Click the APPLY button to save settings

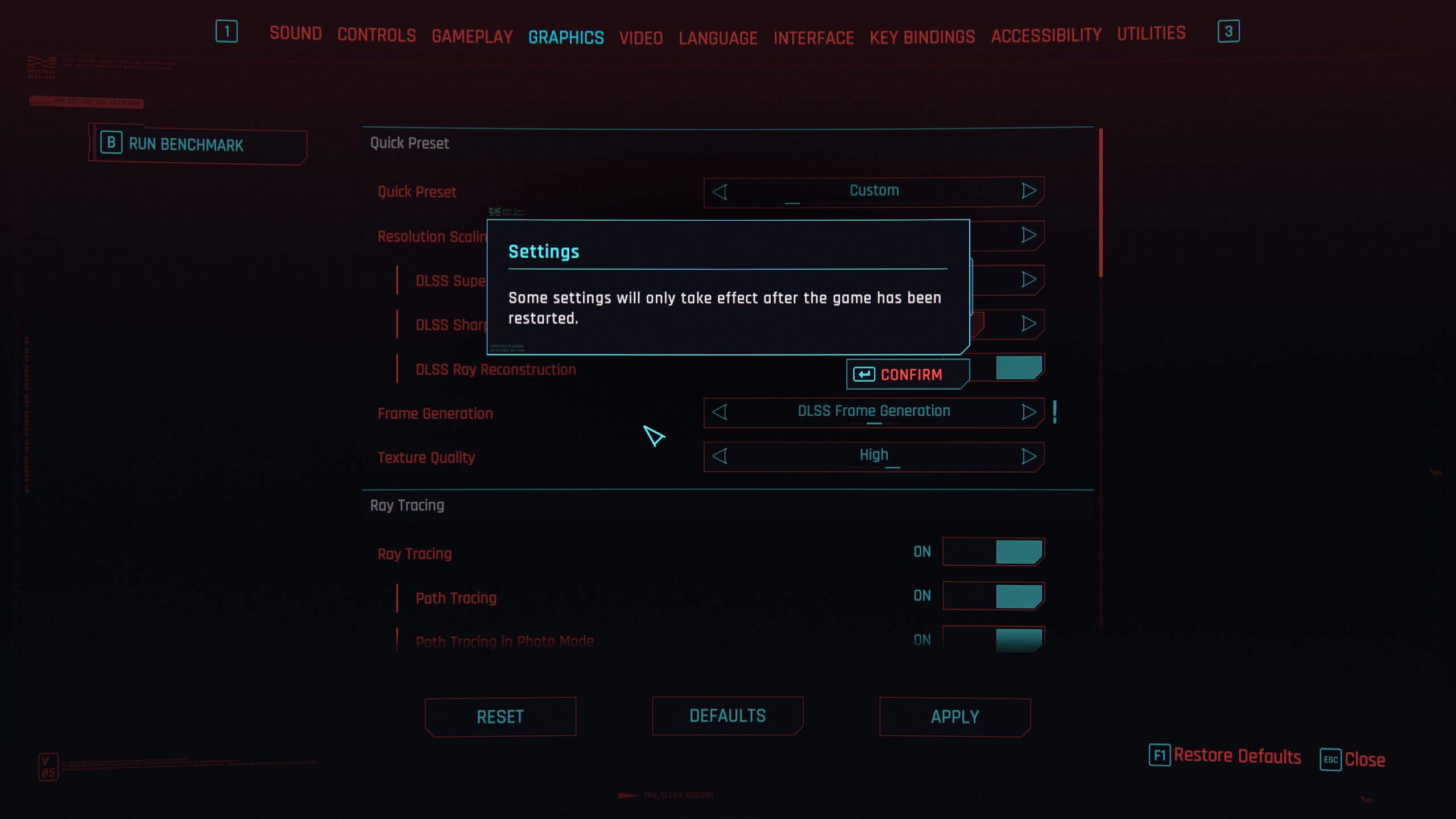955,716
